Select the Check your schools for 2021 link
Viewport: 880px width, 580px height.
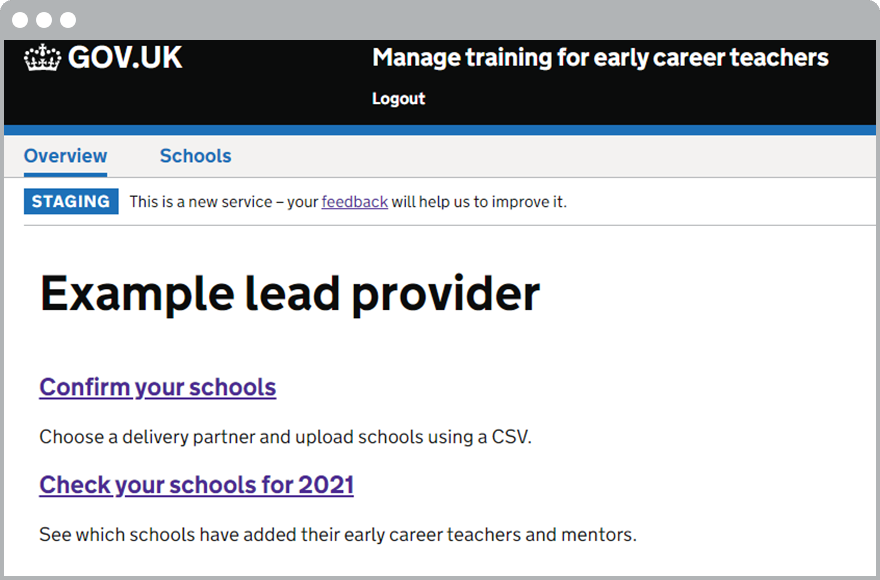click(196, 485)
